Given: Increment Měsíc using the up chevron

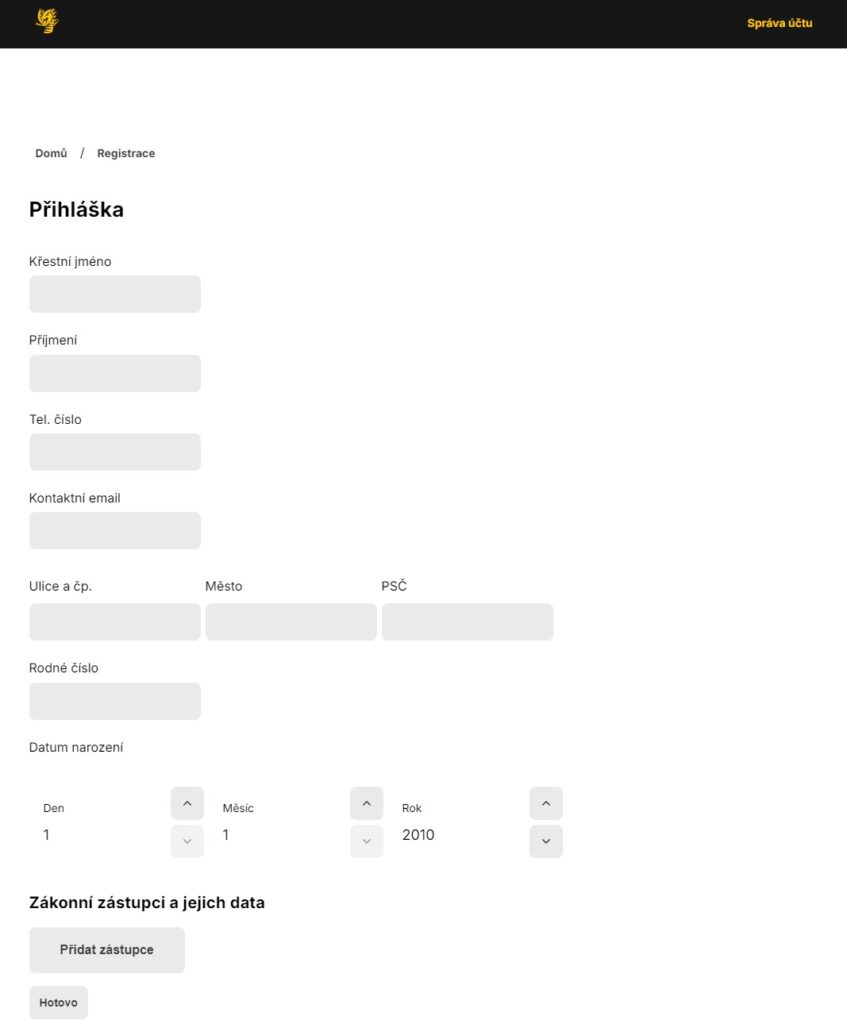Looking at the screenshot, I should 366,804.
